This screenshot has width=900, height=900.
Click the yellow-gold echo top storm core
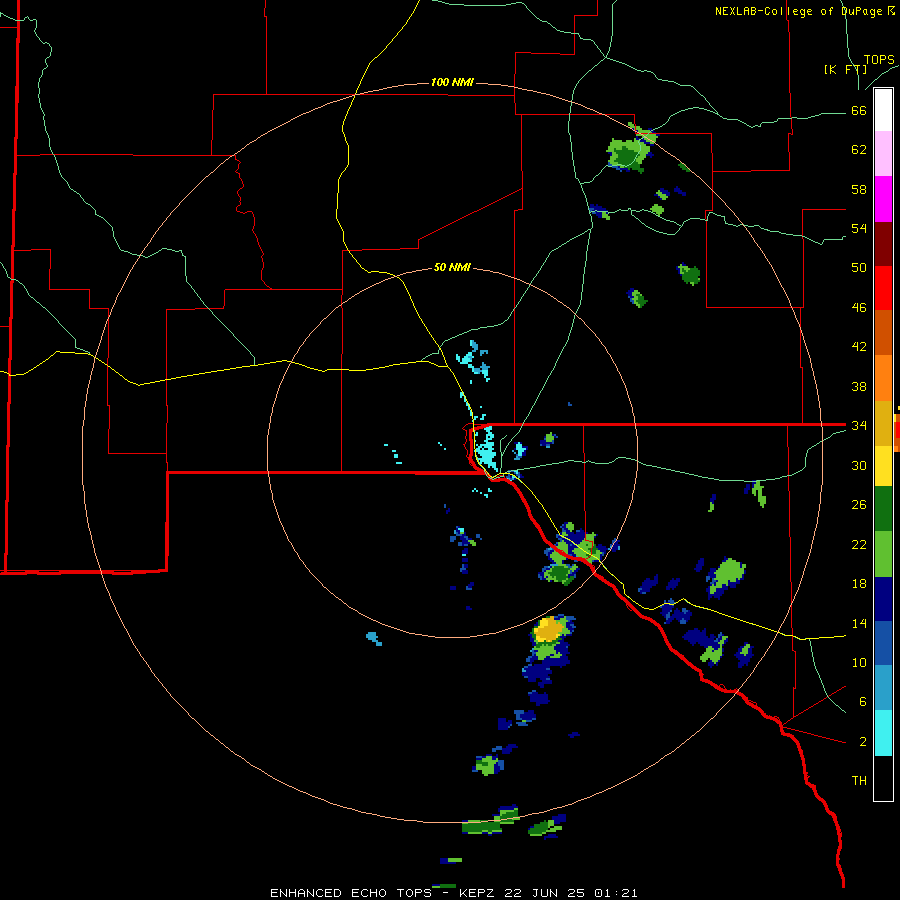[x=548, y=630]
